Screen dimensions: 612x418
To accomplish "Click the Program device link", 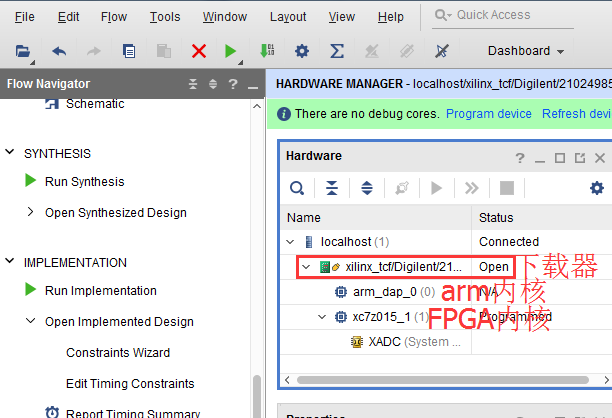I will pyautogui.click(x=489, y=114).
